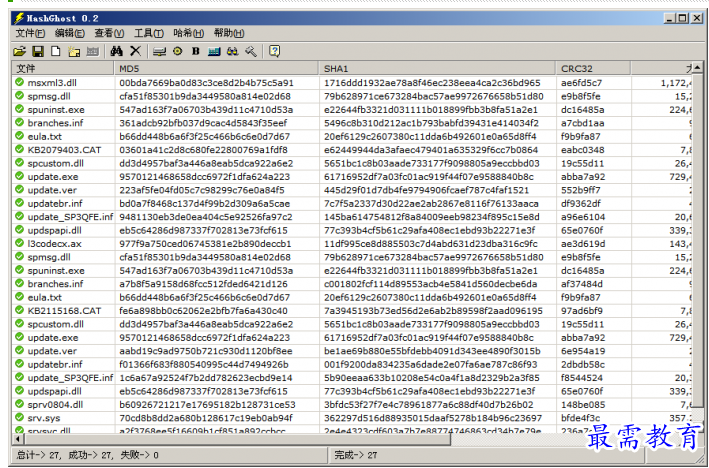Click status bar text 总计-> 27
This screenshot has width=709, height=468.
click(x=38, y=455)
